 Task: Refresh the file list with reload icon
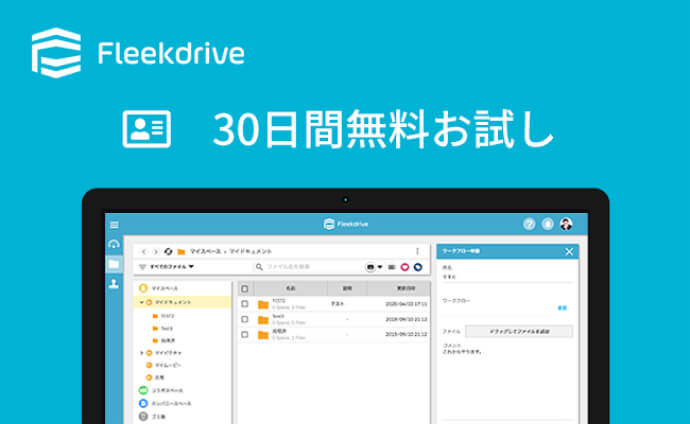coord(168,252)
